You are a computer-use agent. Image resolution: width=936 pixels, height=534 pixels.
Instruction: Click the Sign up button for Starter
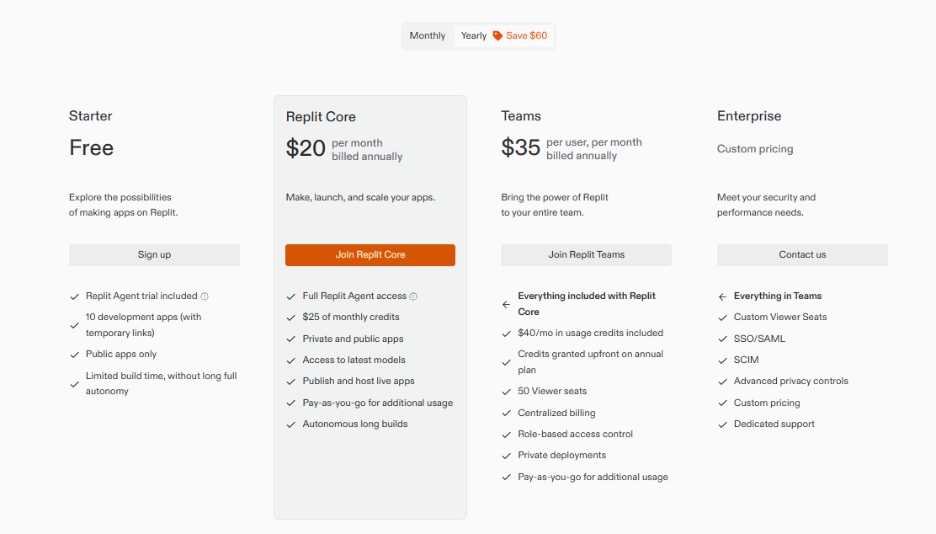tap(154, 255)
